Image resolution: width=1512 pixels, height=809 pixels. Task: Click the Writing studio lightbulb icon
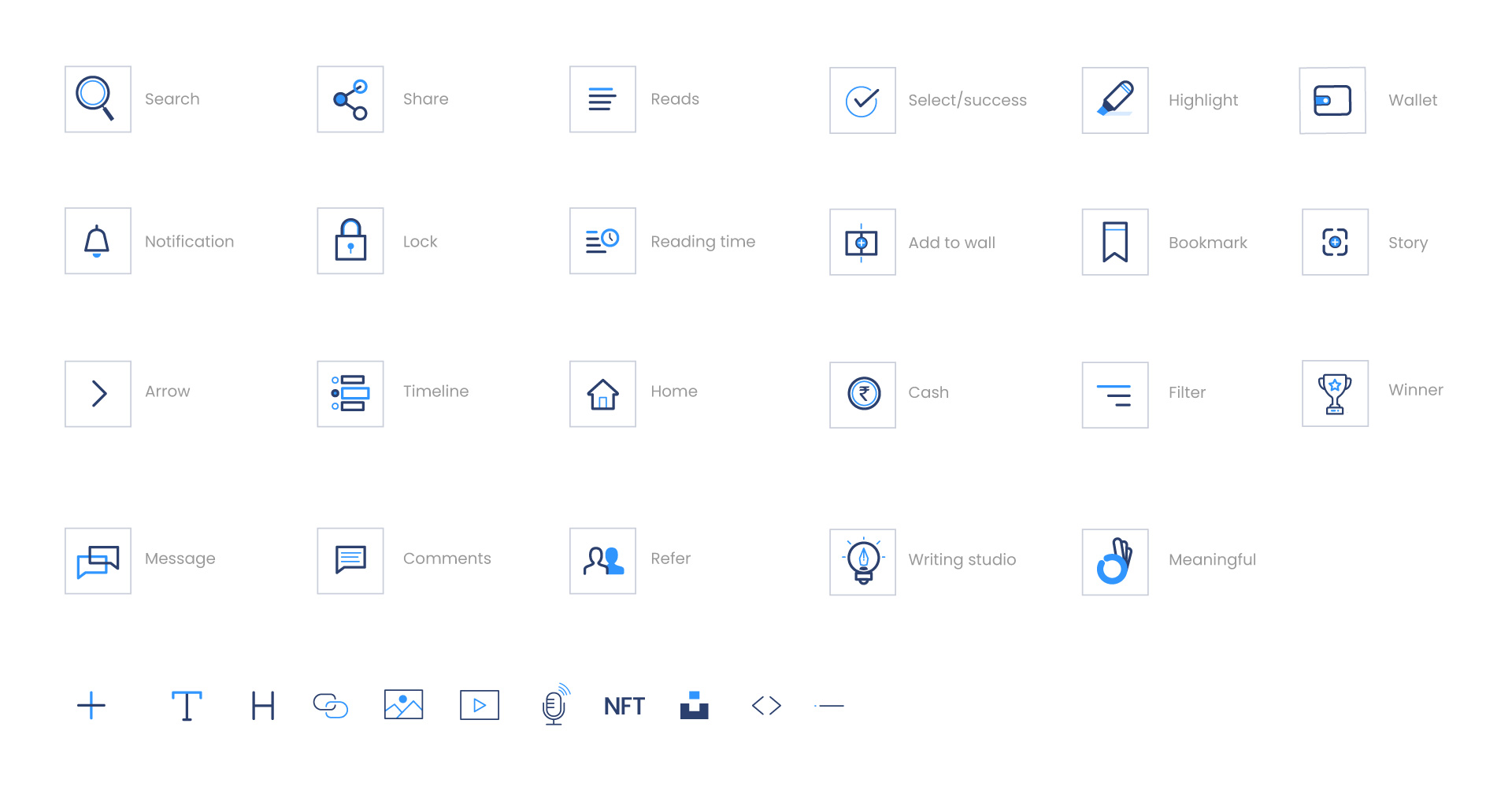pos(863,562)
